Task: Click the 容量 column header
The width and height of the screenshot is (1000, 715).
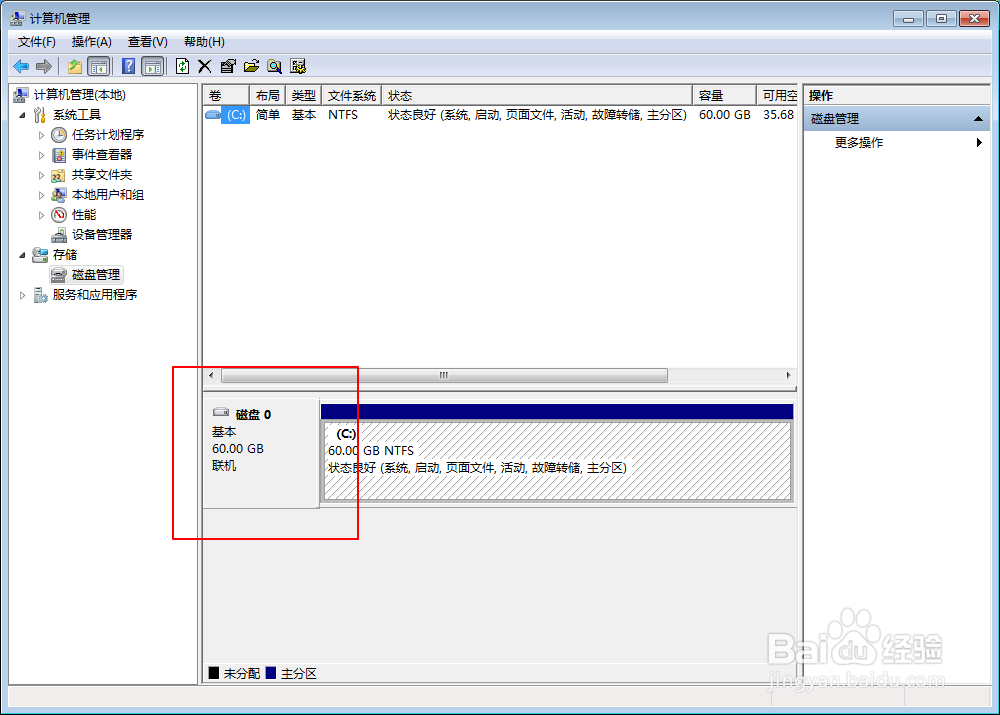Action: 724,96
